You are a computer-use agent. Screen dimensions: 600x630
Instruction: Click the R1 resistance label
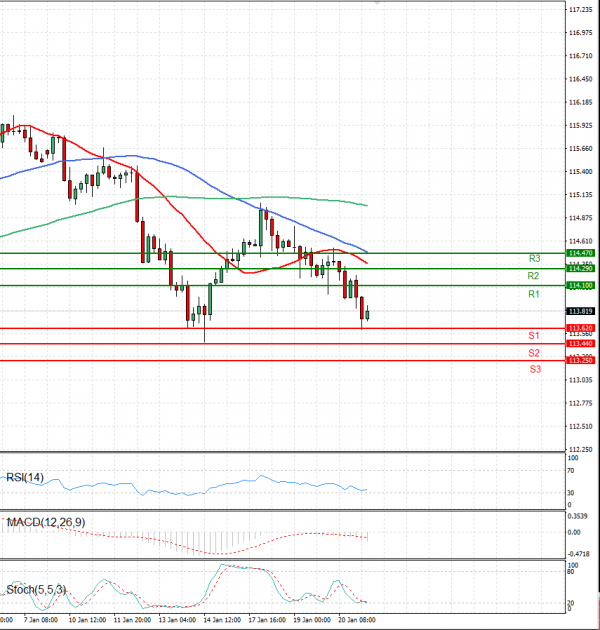point(534,295)
